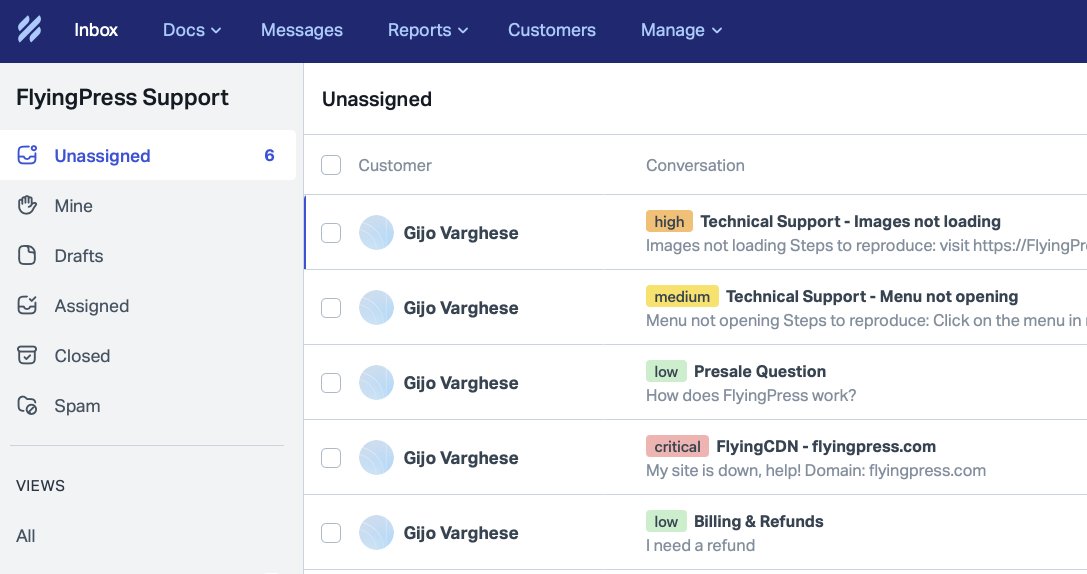Image resolution: width=1087 pixels, height=574 pixels.
Task: Click avatar in Presale Question row
Action: (376, 382)
